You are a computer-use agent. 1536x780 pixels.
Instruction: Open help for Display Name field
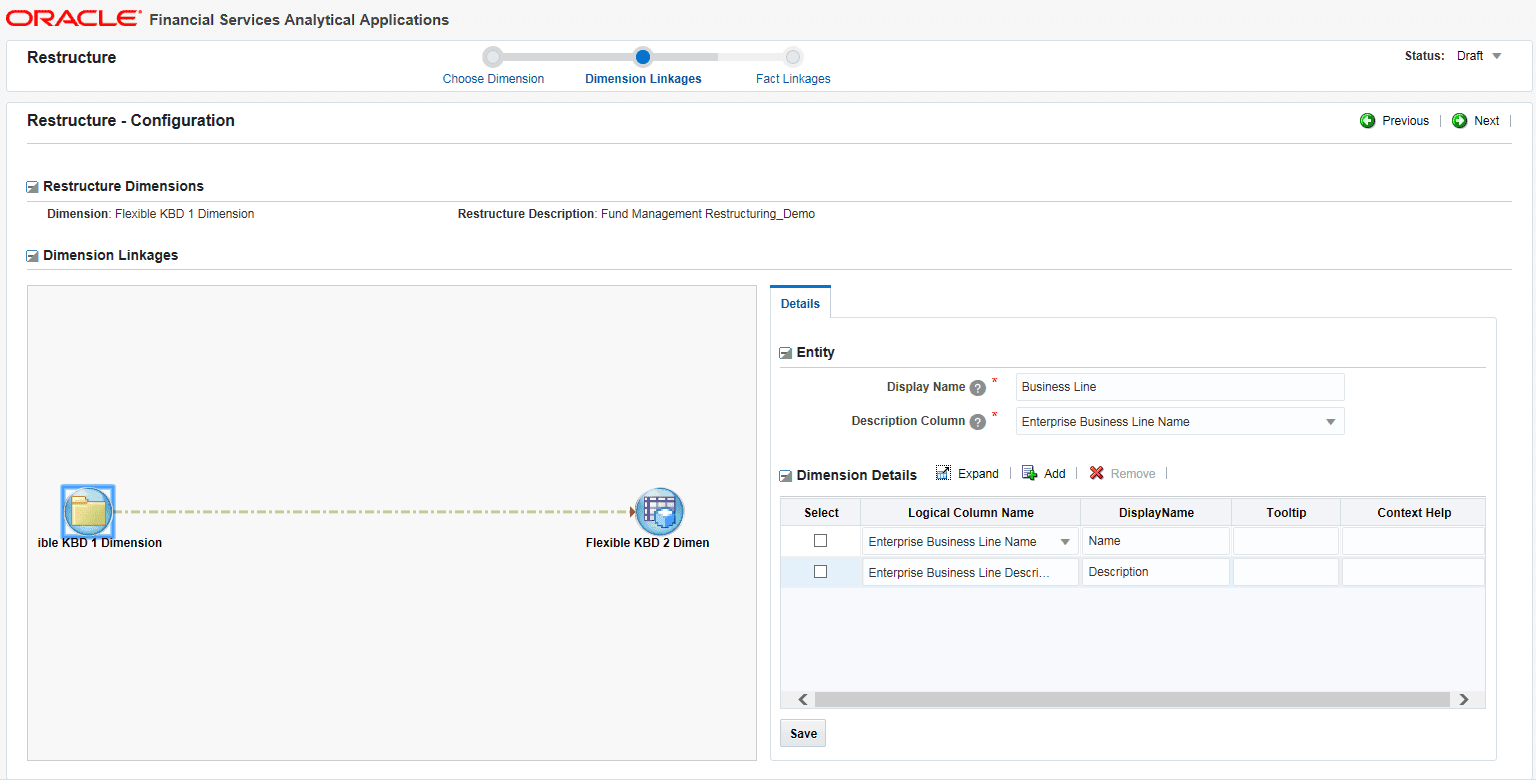point(978,388)
